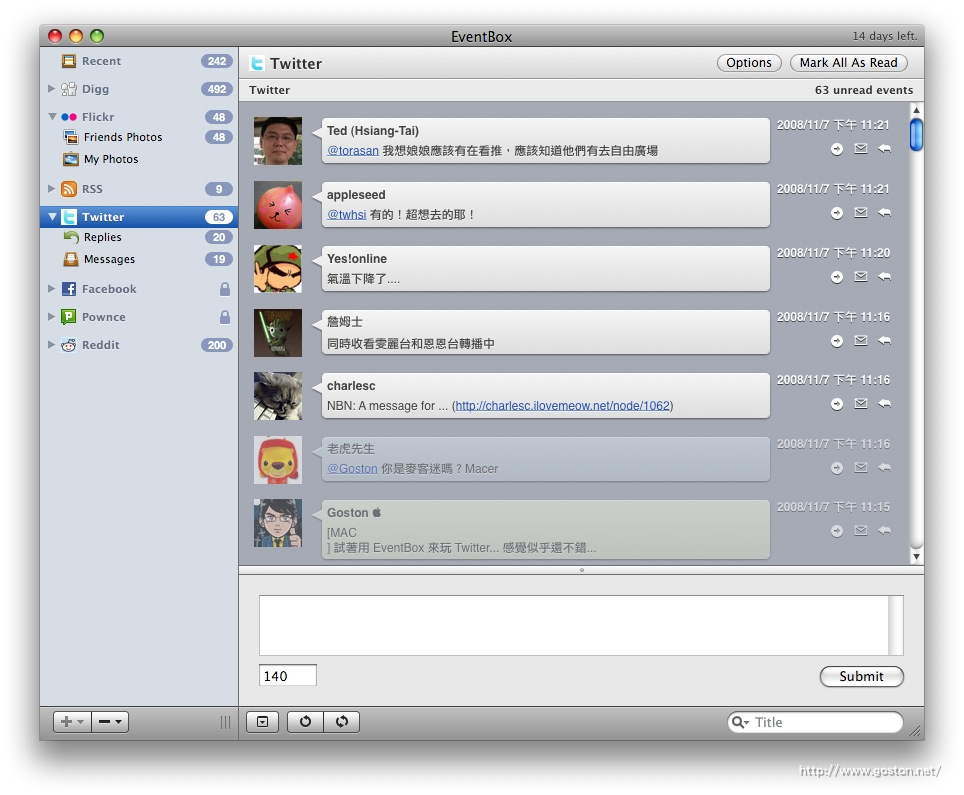Click the tweet list scroll-down arrow

pos(916,557)
